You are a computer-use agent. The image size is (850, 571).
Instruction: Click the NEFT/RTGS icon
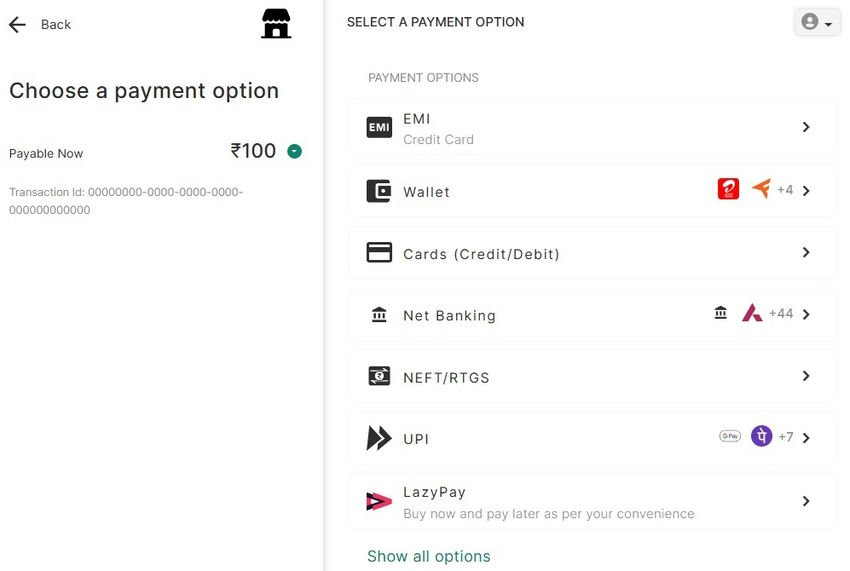(x=379, y=377)
